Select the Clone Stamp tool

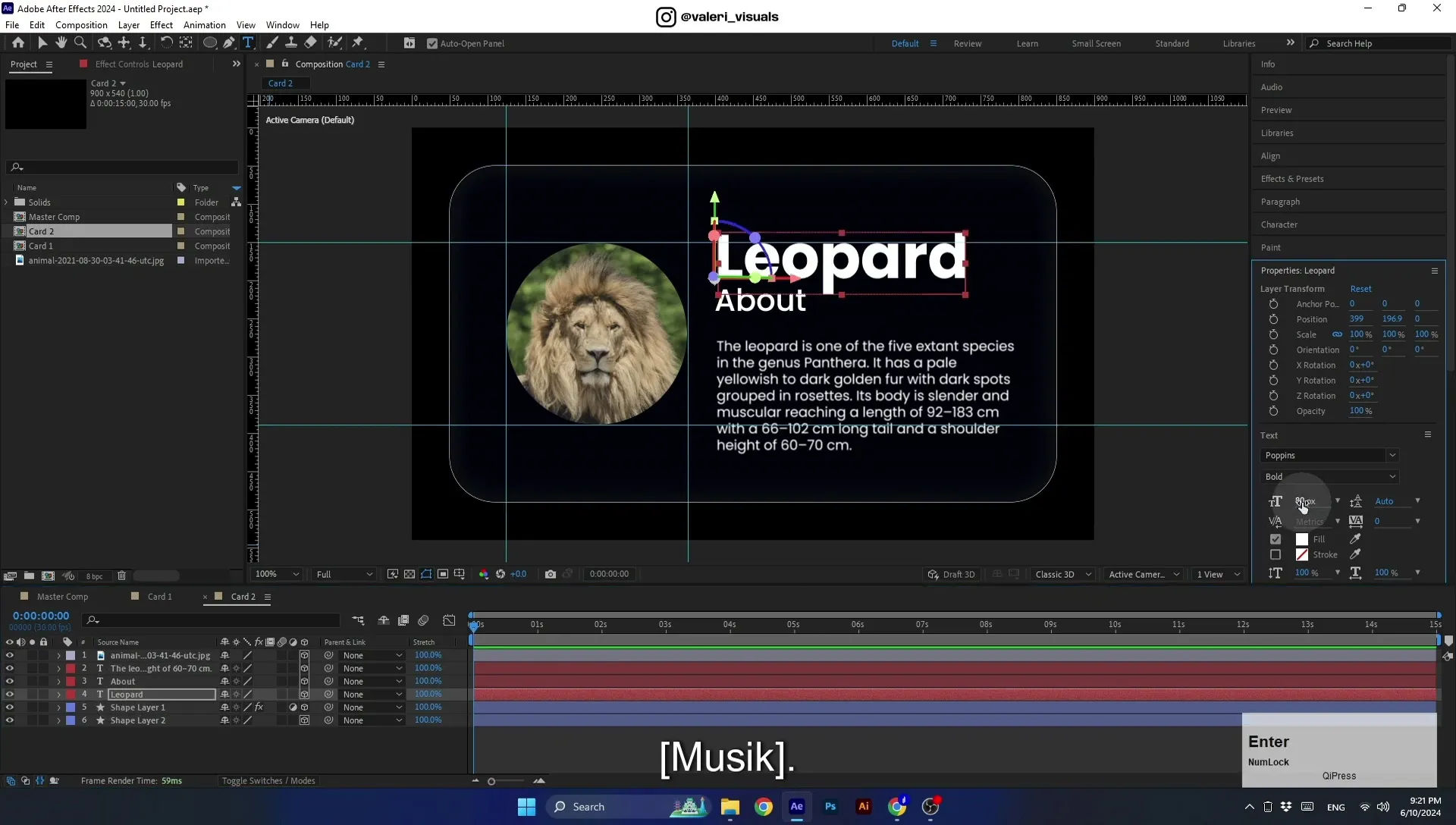coord(291,43)
